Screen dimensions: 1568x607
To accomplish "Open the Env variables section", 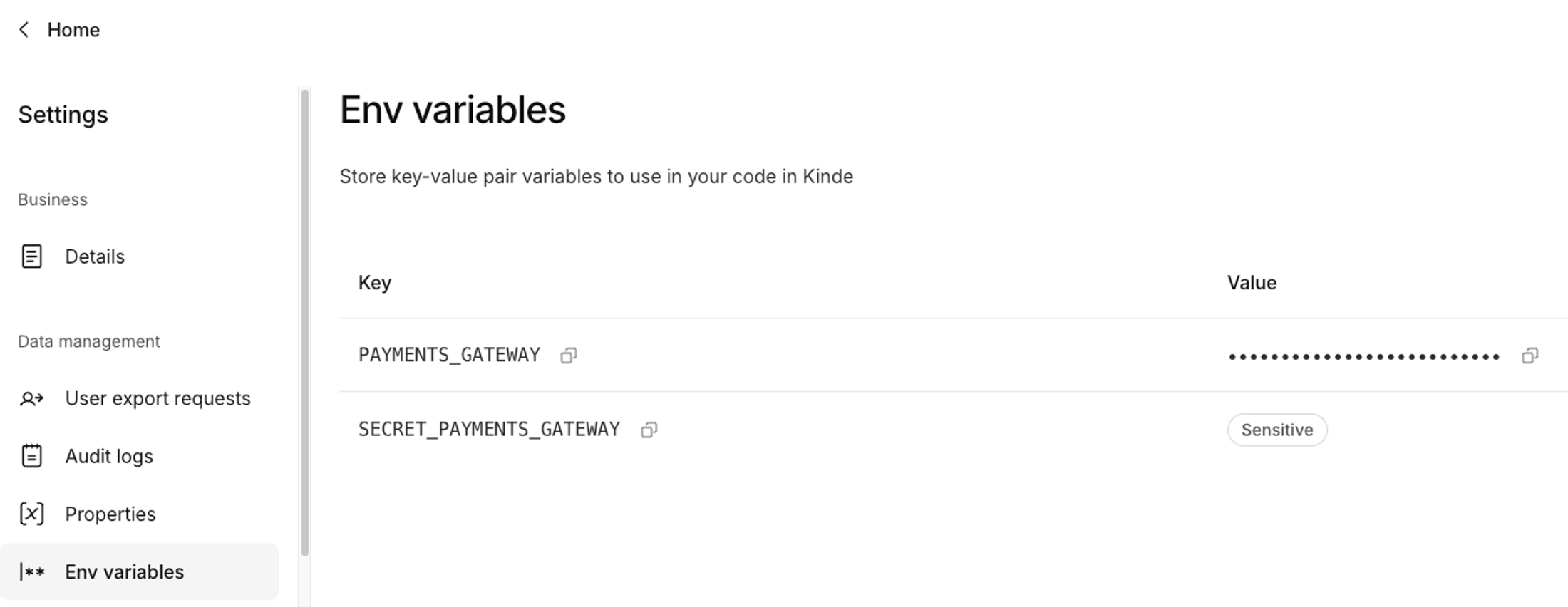I will [124, 571].
